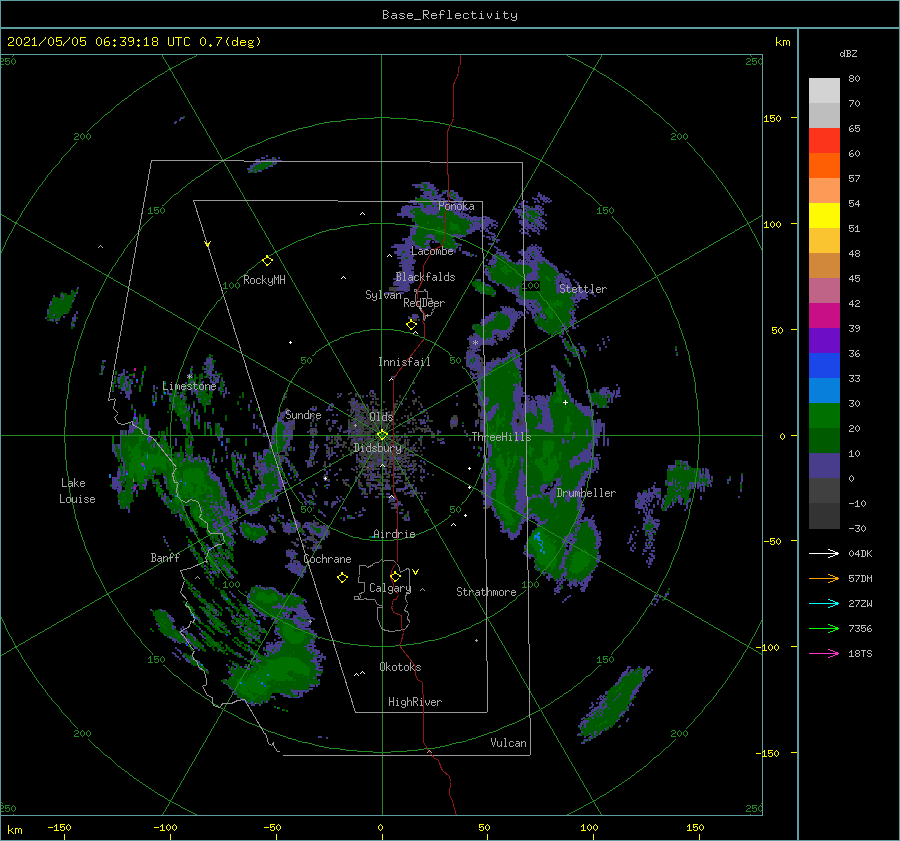Click the Airdrie label
This screenshot has width=900, height=841.
tap(394, 534)
